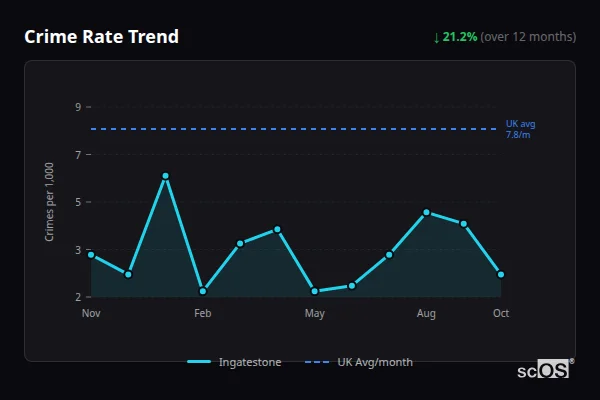Viewport: 600px width, 400px height.
Task: Click the 'UK avg 7.8/m' label
Action: pyautogui.click(x=520, y=129)
